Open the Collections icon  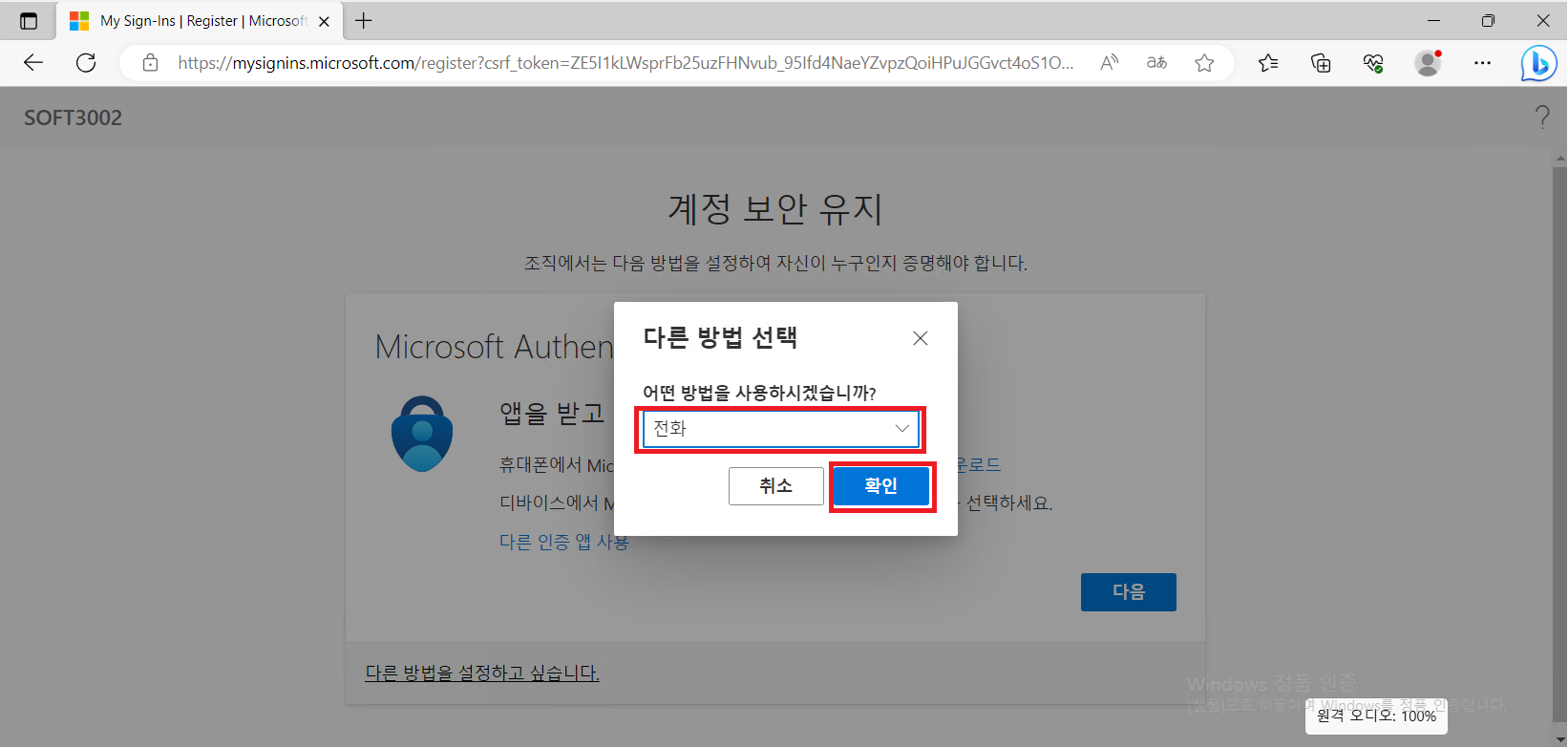[1321, 63]
